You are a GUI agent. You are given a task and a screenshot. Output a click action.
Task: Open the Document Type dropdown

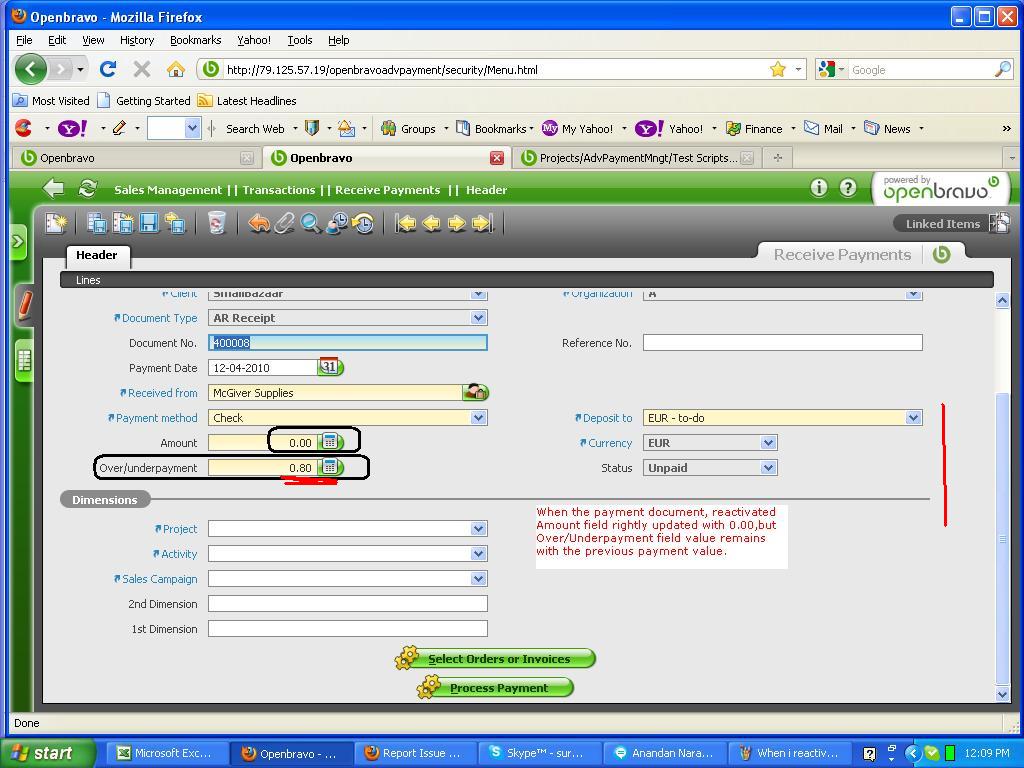click(479, 317)
